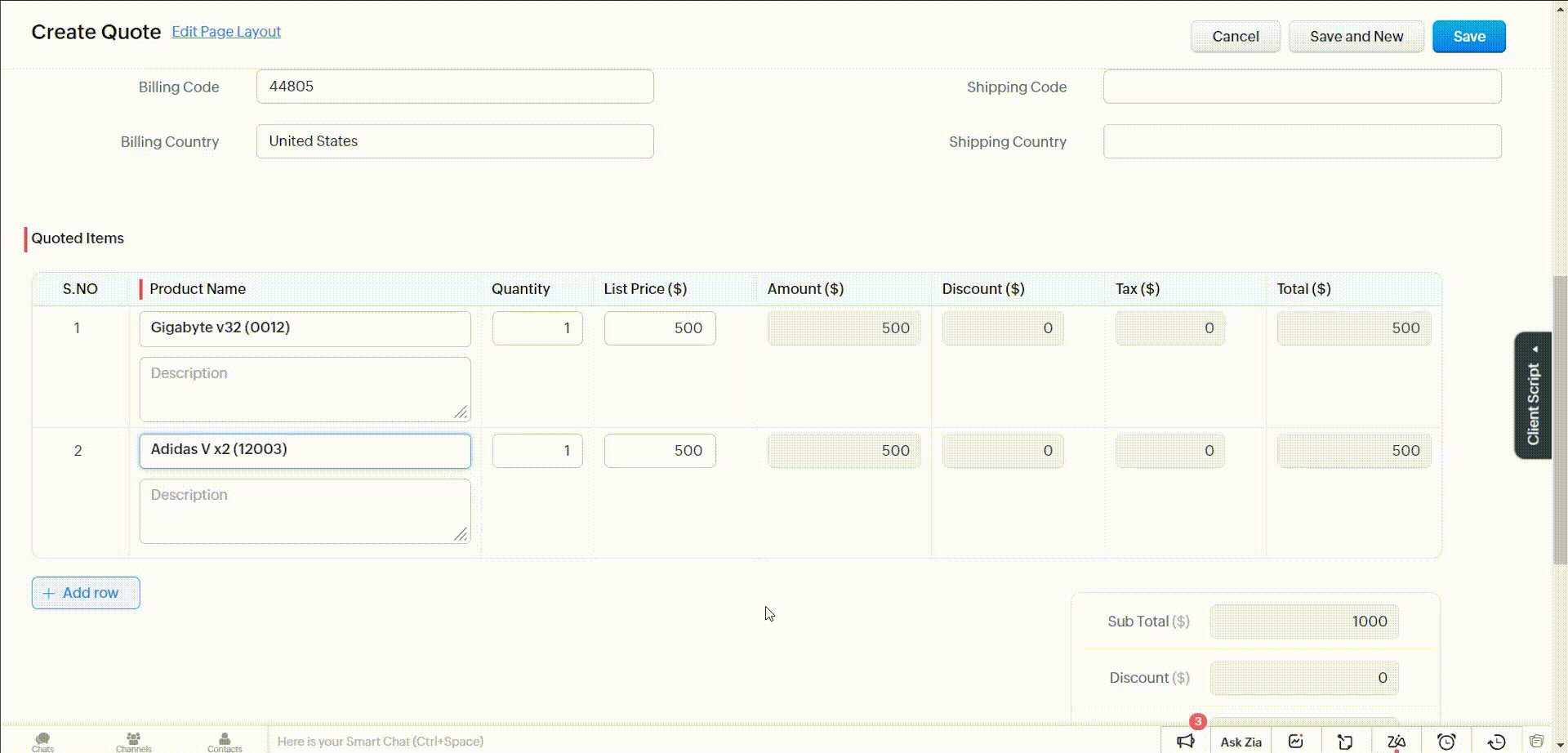Open the Chats icon in bottom bar
1568x753 pixels.
(x=42, y=741)
